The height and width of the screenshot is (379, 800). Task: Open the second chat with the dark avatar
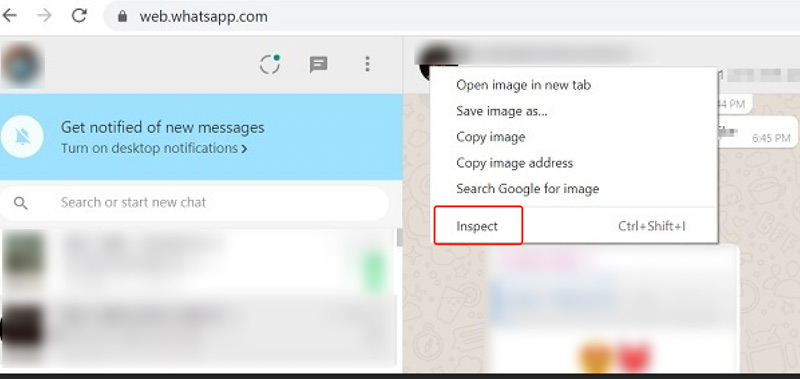199,330
